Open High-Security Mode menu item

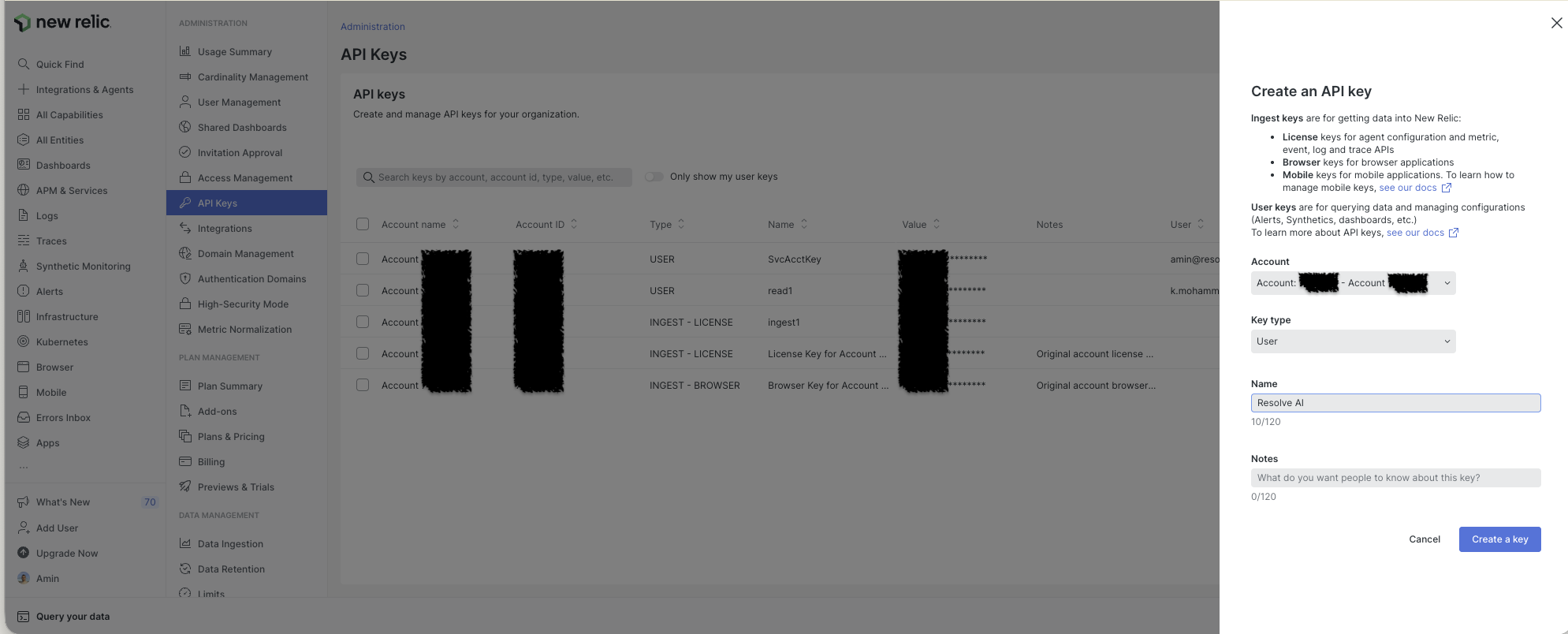(247, 304)
